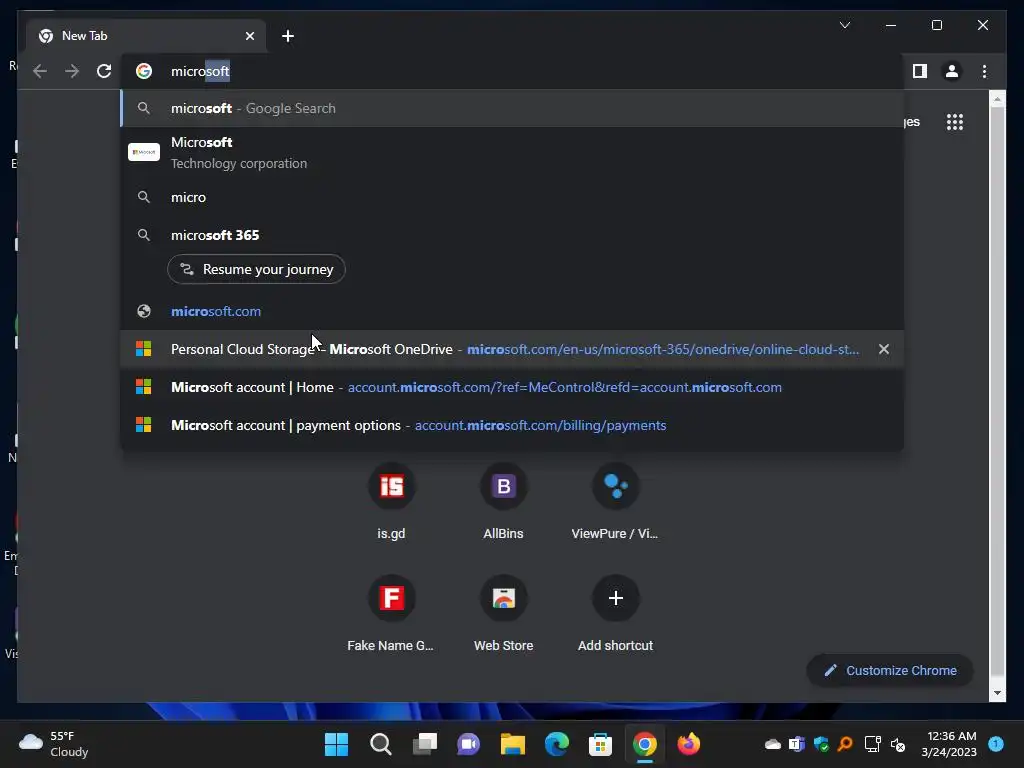The image size is (1024, 768).
Task: Open the Windows Start menu
Action: point(336,744)
